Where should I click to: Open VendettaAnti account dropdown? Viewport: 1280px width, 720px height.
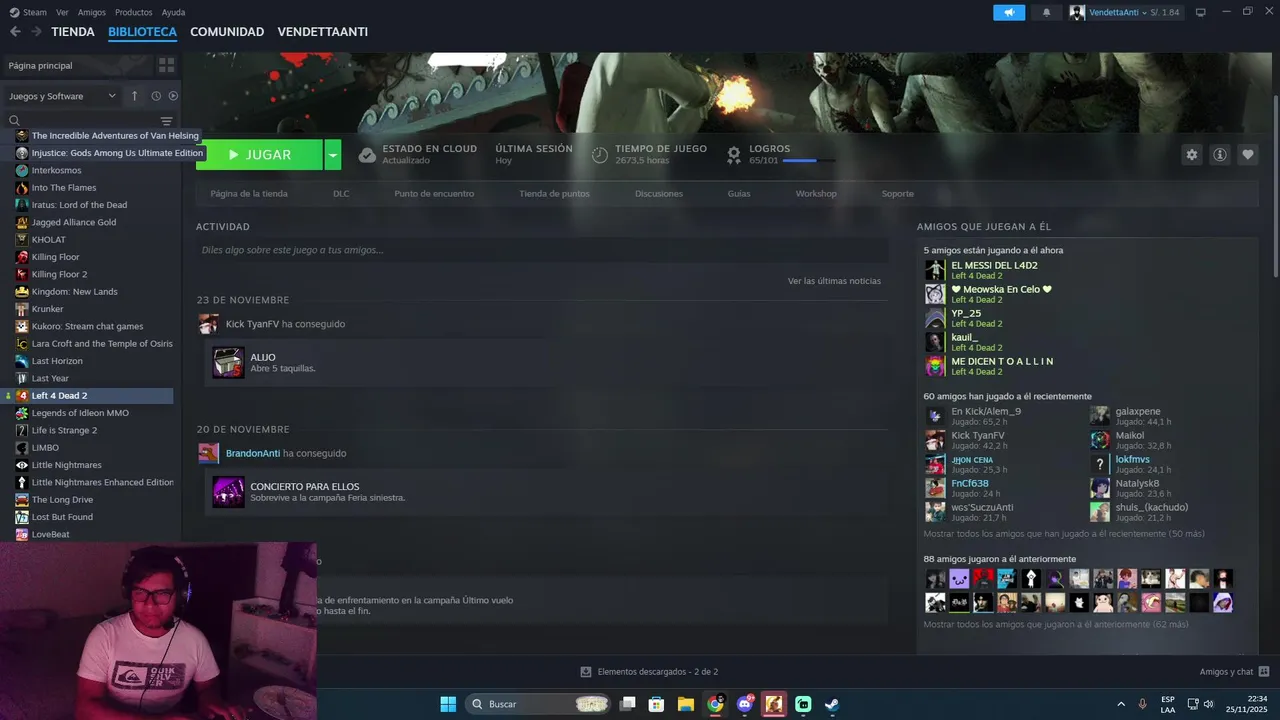[1124, 12]
